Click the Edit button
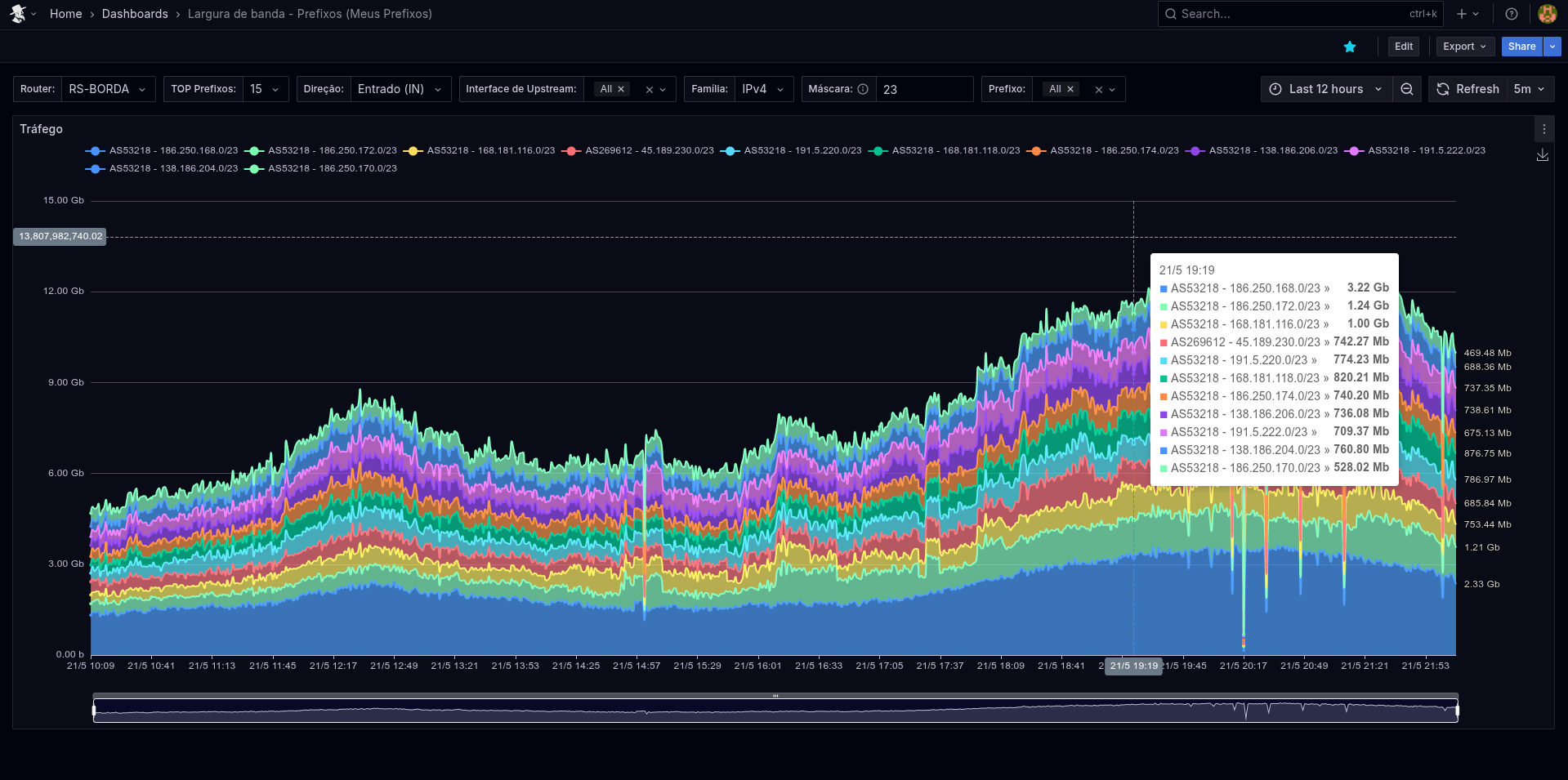Image resolution: width=1568 pixels, height=780 pixels. point(1403,47)
